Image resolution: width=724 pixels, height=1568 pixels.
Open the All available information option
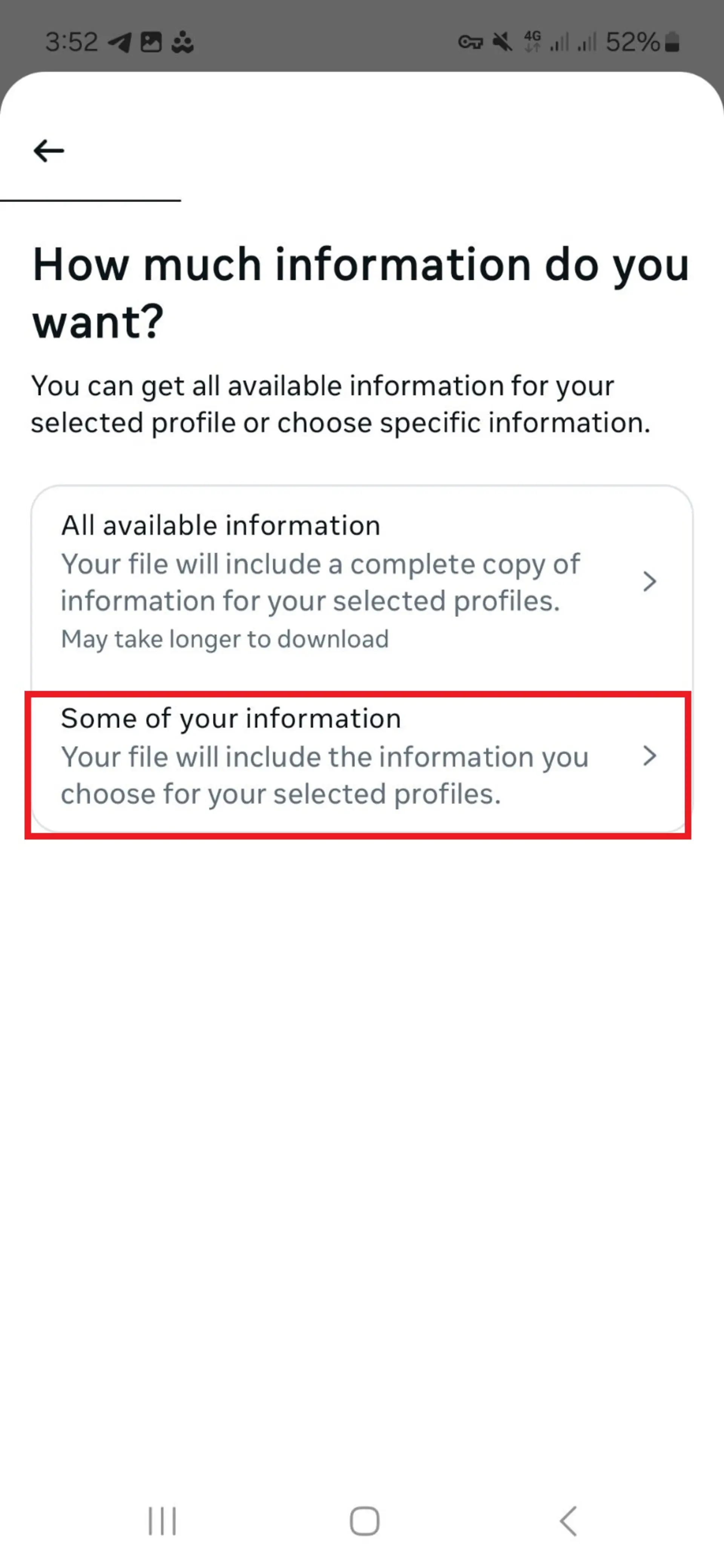362,581
